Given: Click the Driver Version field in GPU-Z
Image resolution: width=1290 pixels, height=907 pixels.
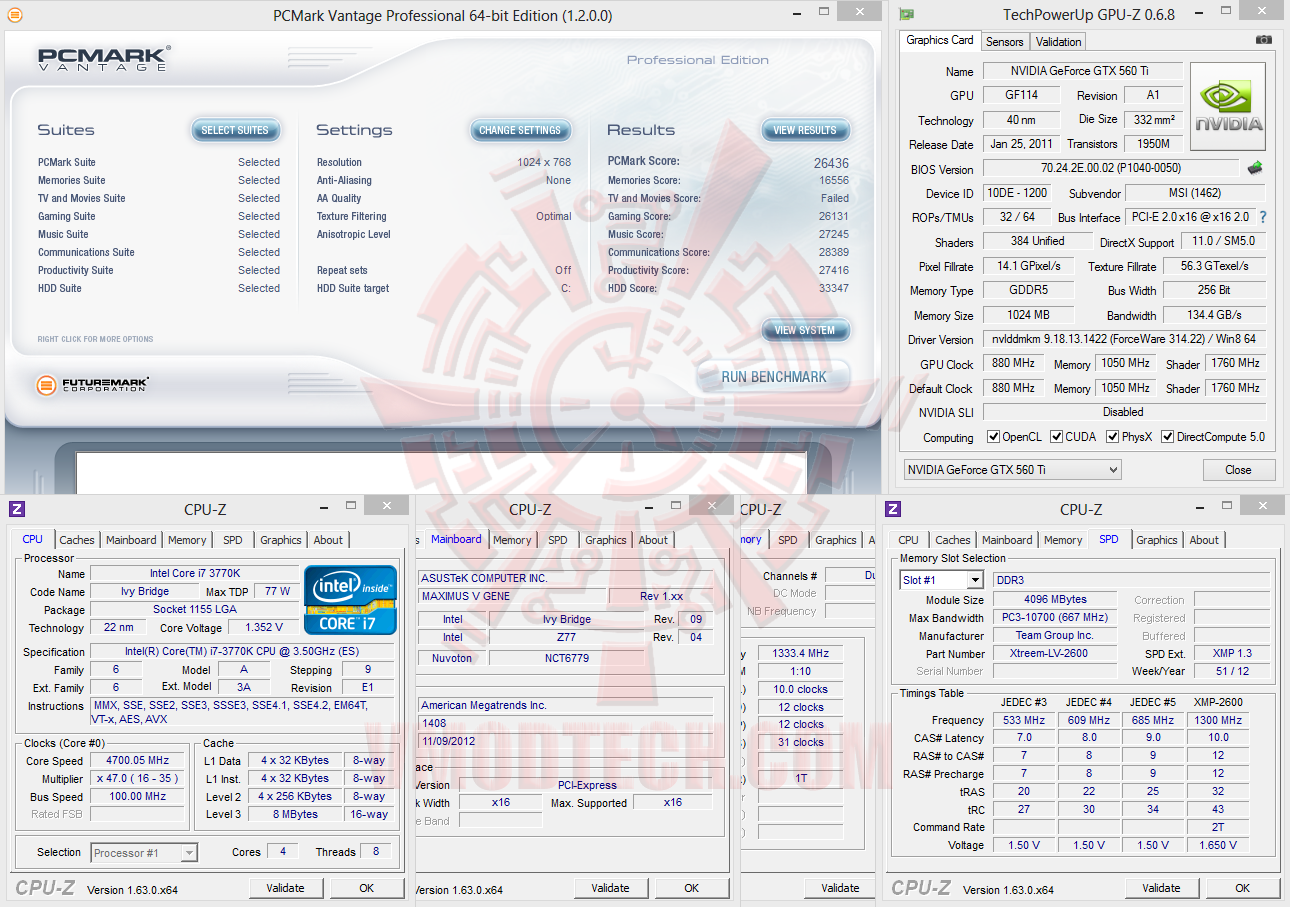Looking at the screenshot, I should pos(1124,339).
